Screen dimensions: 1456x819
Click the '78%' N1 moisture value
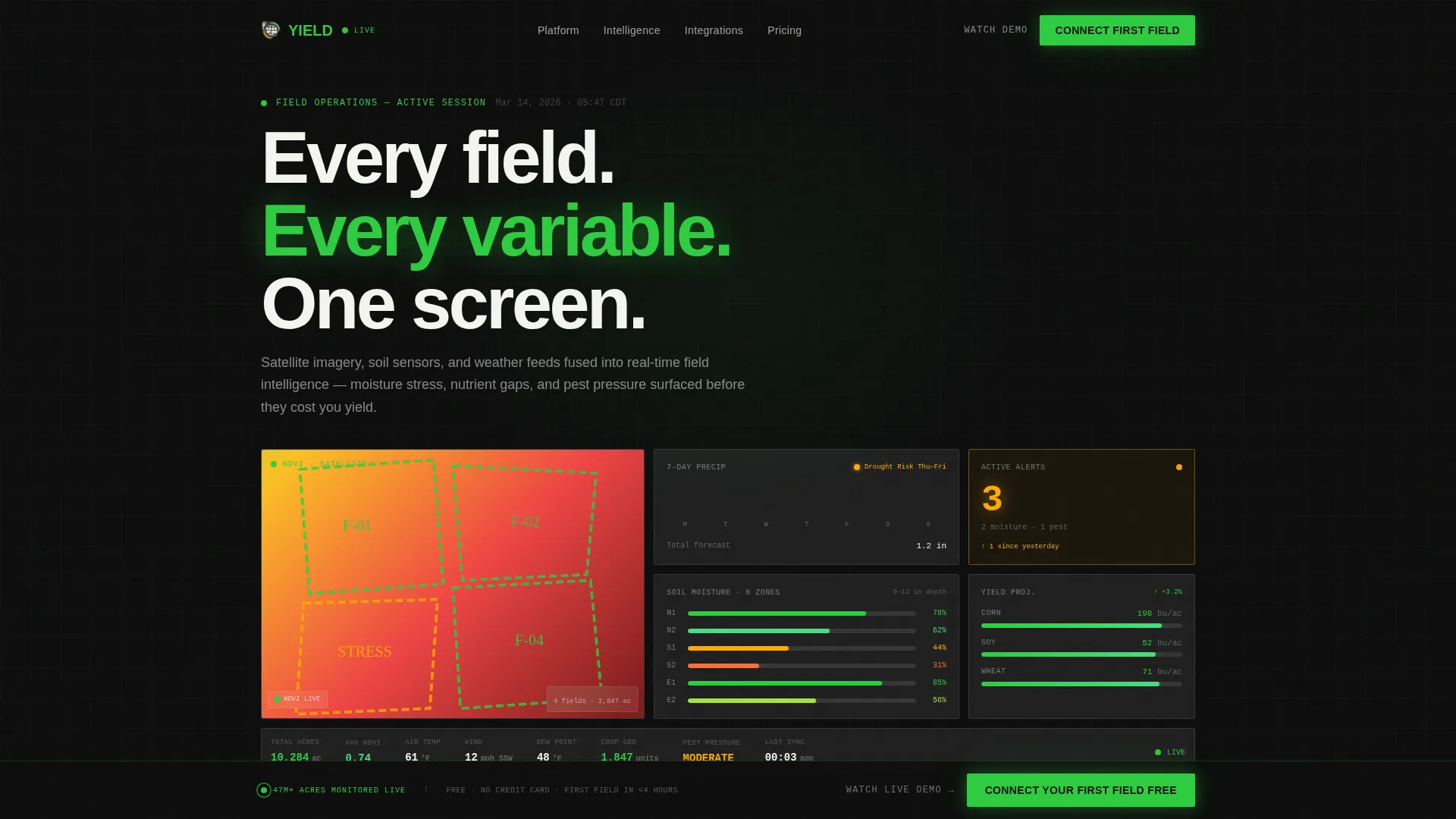[940, 613]
